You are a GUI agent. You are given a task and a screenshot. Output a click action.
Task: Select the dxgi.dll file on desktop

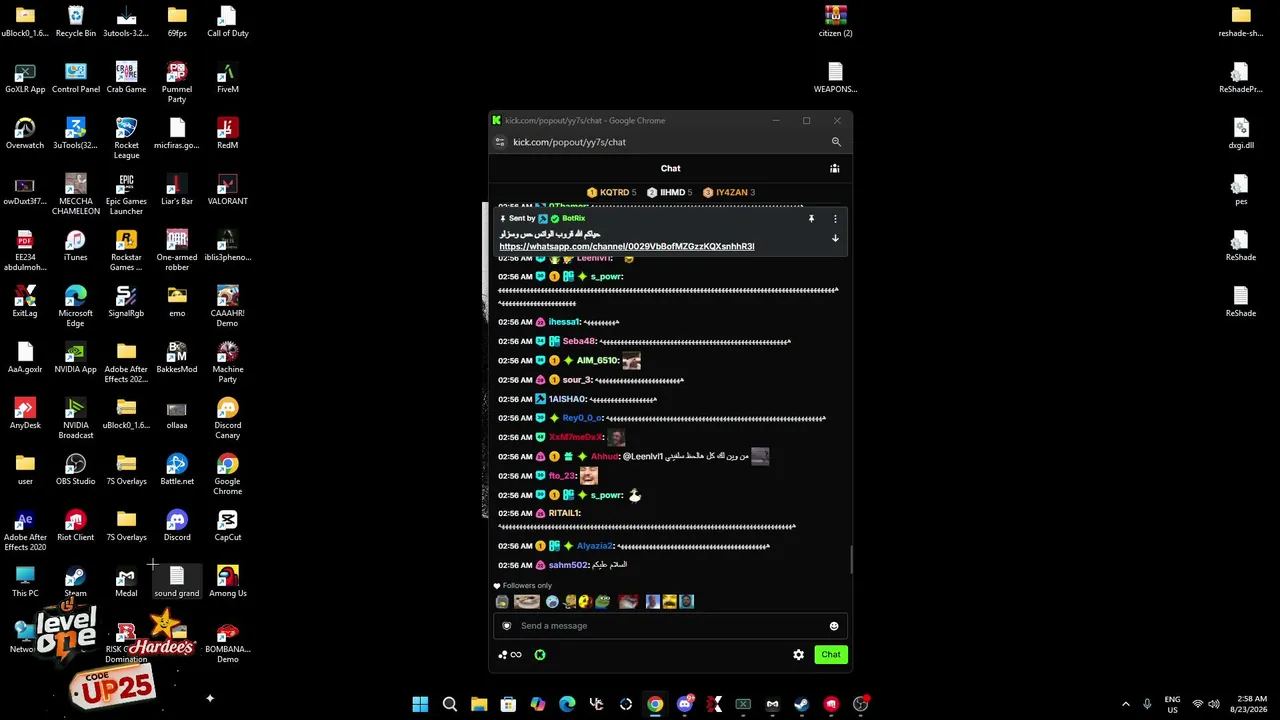point(1241,134)
